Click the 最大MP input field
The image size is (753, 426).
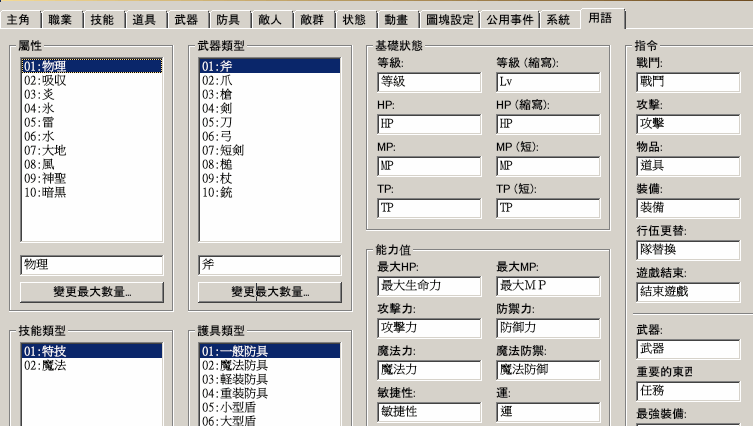pyautogui.click(x=548, y=286)
